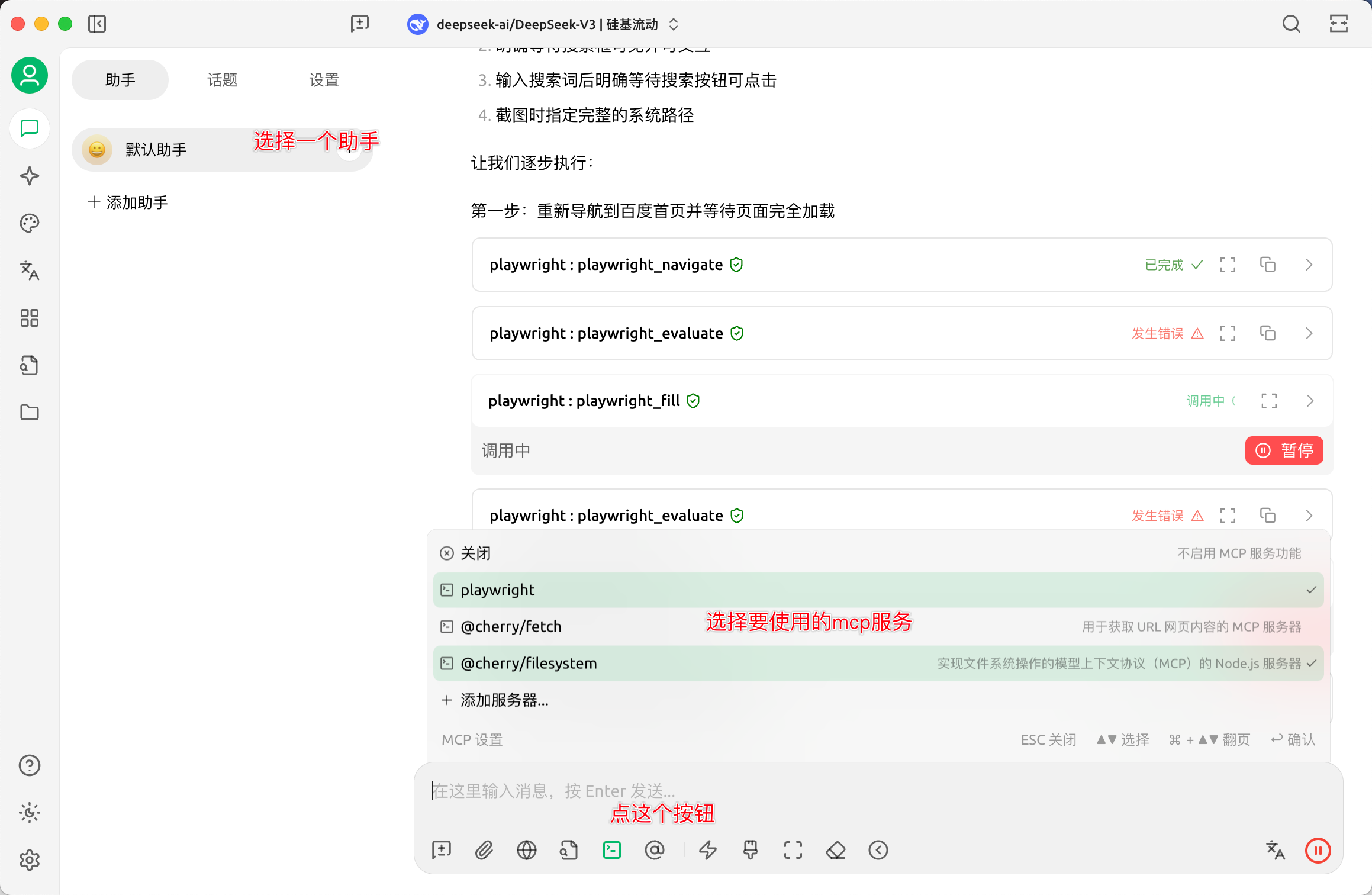Screen dimensions: 1372x895
Task: Toggle the narrow layout icon at top right
Action: (1338, 24)
